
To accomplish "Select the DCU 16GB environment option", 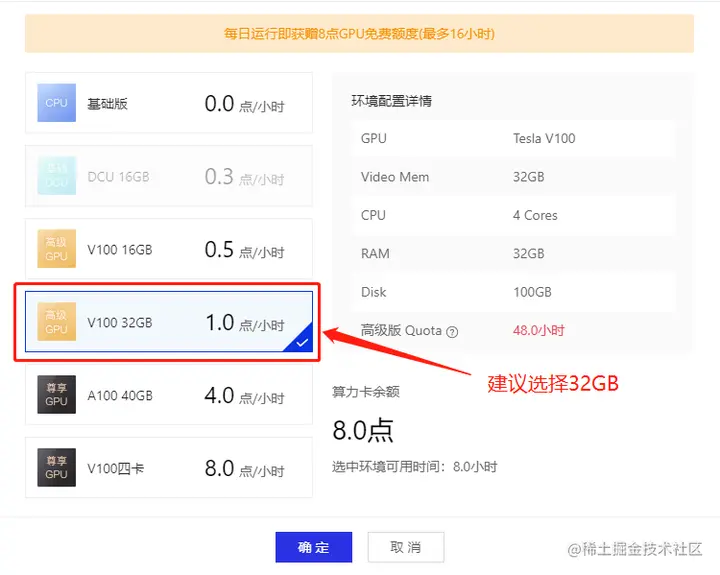I will pyautogui.click(x=169, y=176).
